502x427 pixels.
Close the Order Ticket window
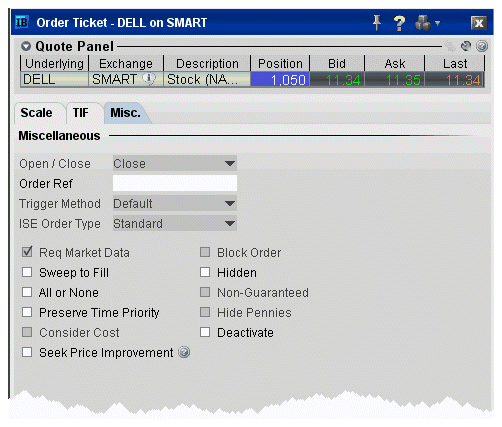coord(479,23)
